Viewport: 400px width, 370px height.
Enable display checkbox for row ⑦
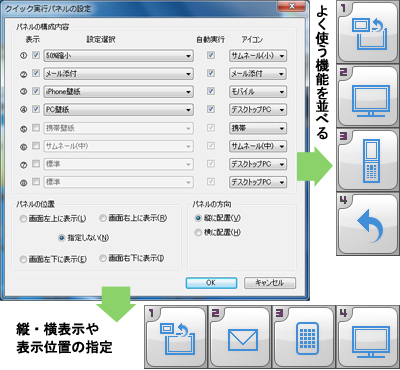36,164
